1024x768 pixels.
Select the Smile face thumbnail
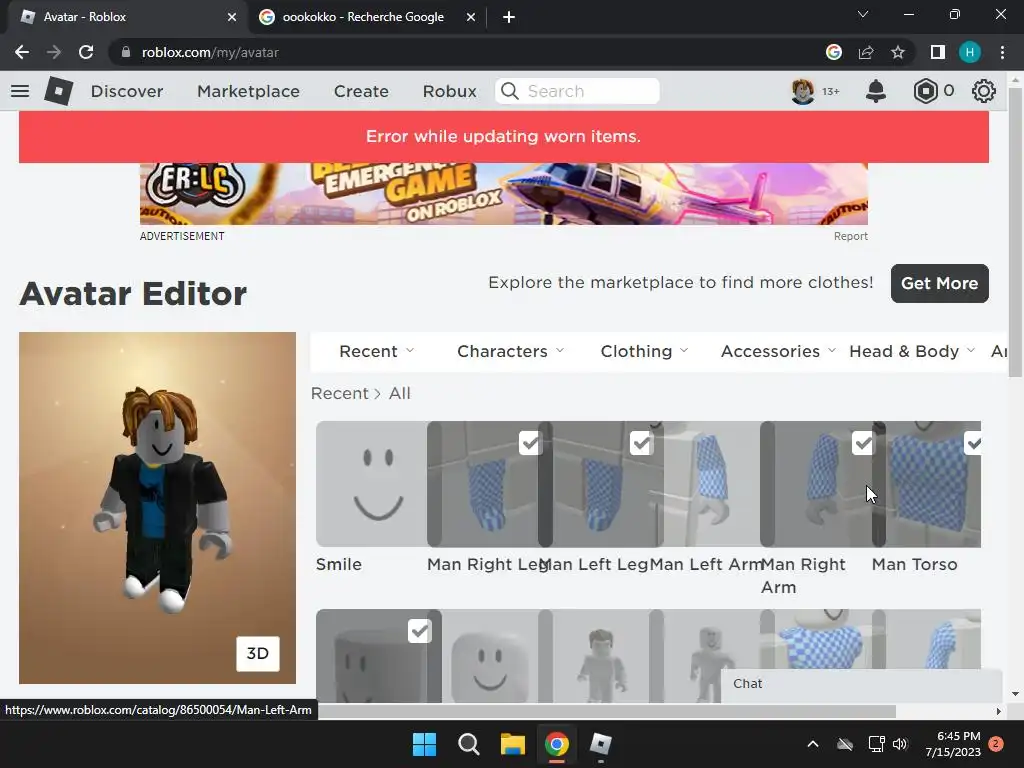coord(371,484)
